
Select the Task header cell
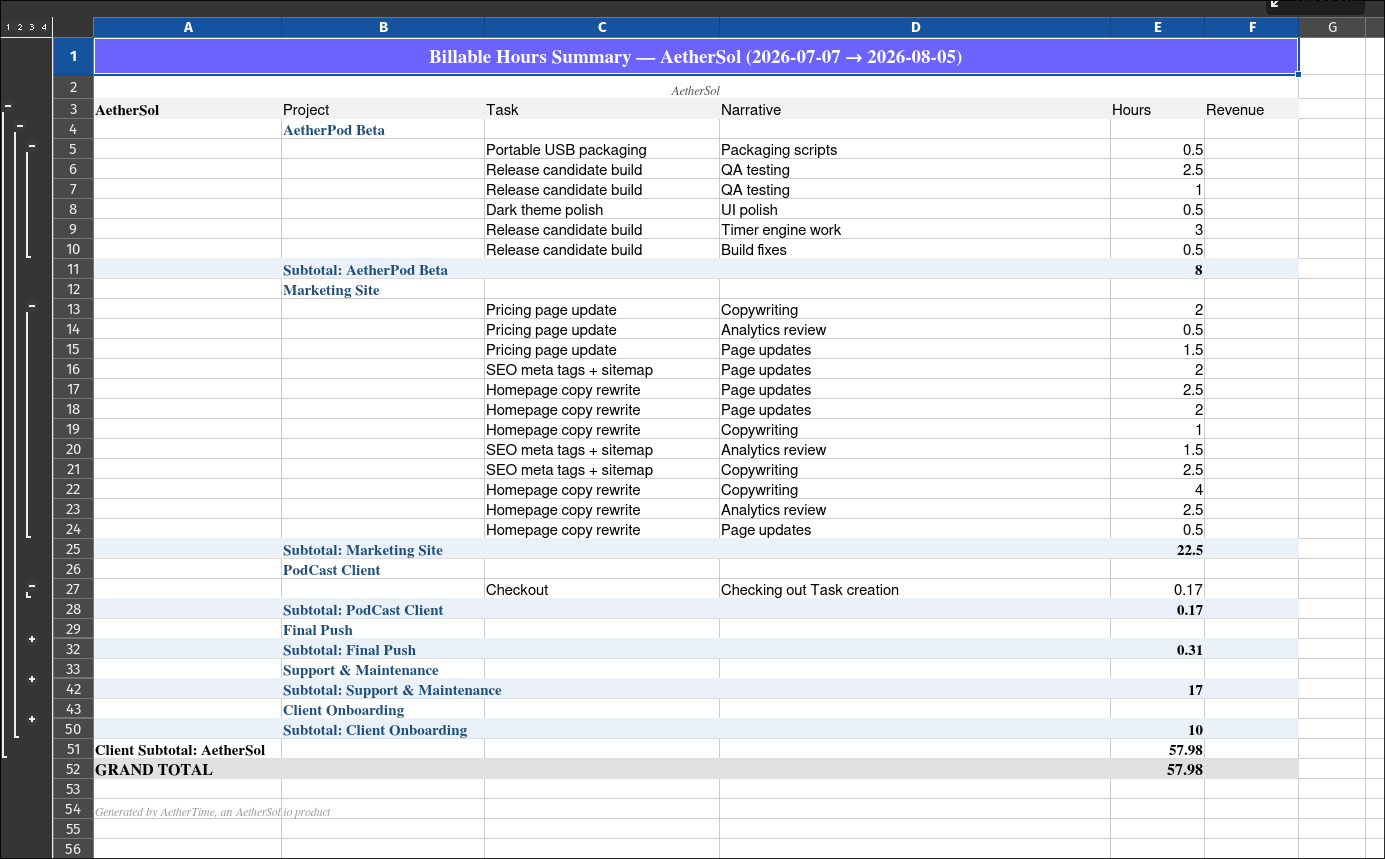(602, 110)
